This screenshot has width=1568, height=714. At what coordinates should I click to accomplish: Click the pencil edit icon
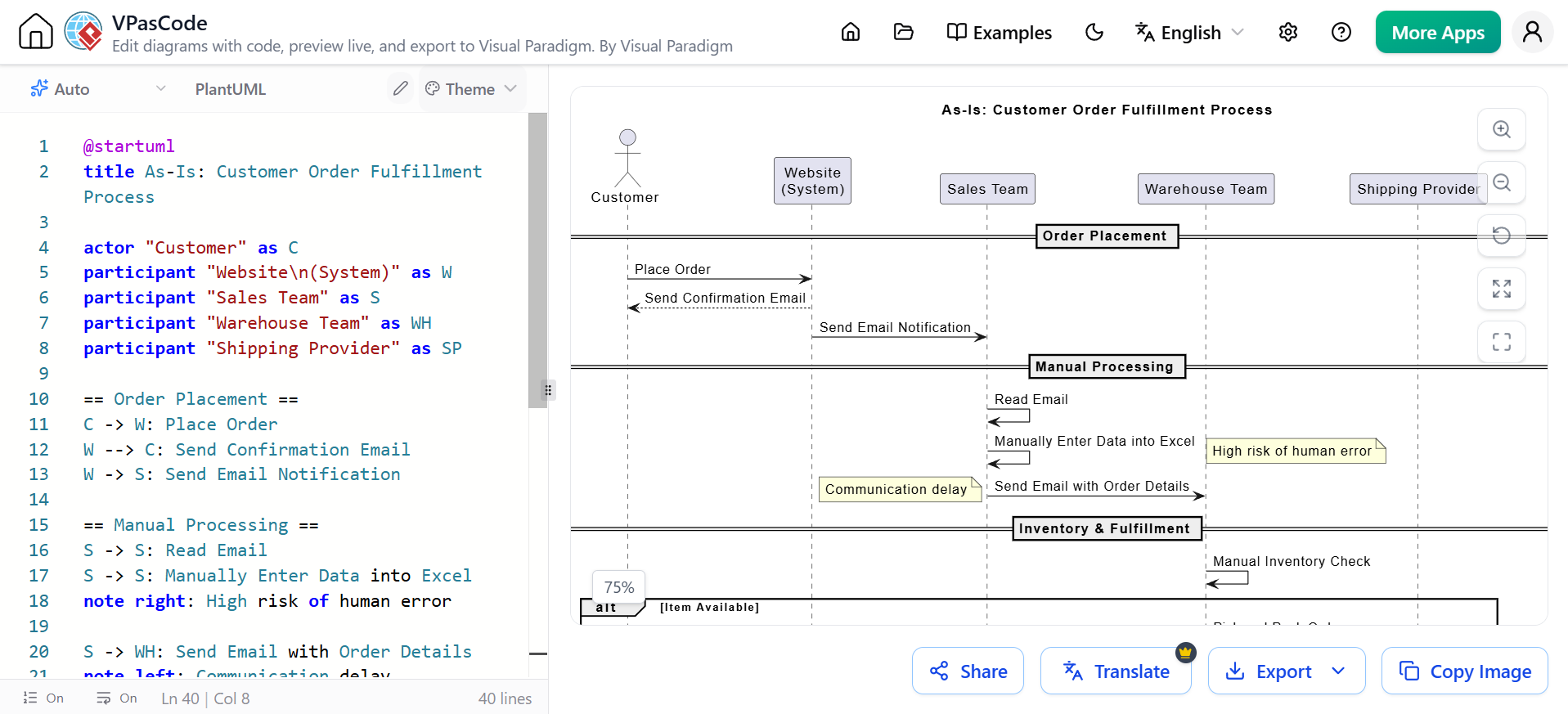(x=400, y=88)
